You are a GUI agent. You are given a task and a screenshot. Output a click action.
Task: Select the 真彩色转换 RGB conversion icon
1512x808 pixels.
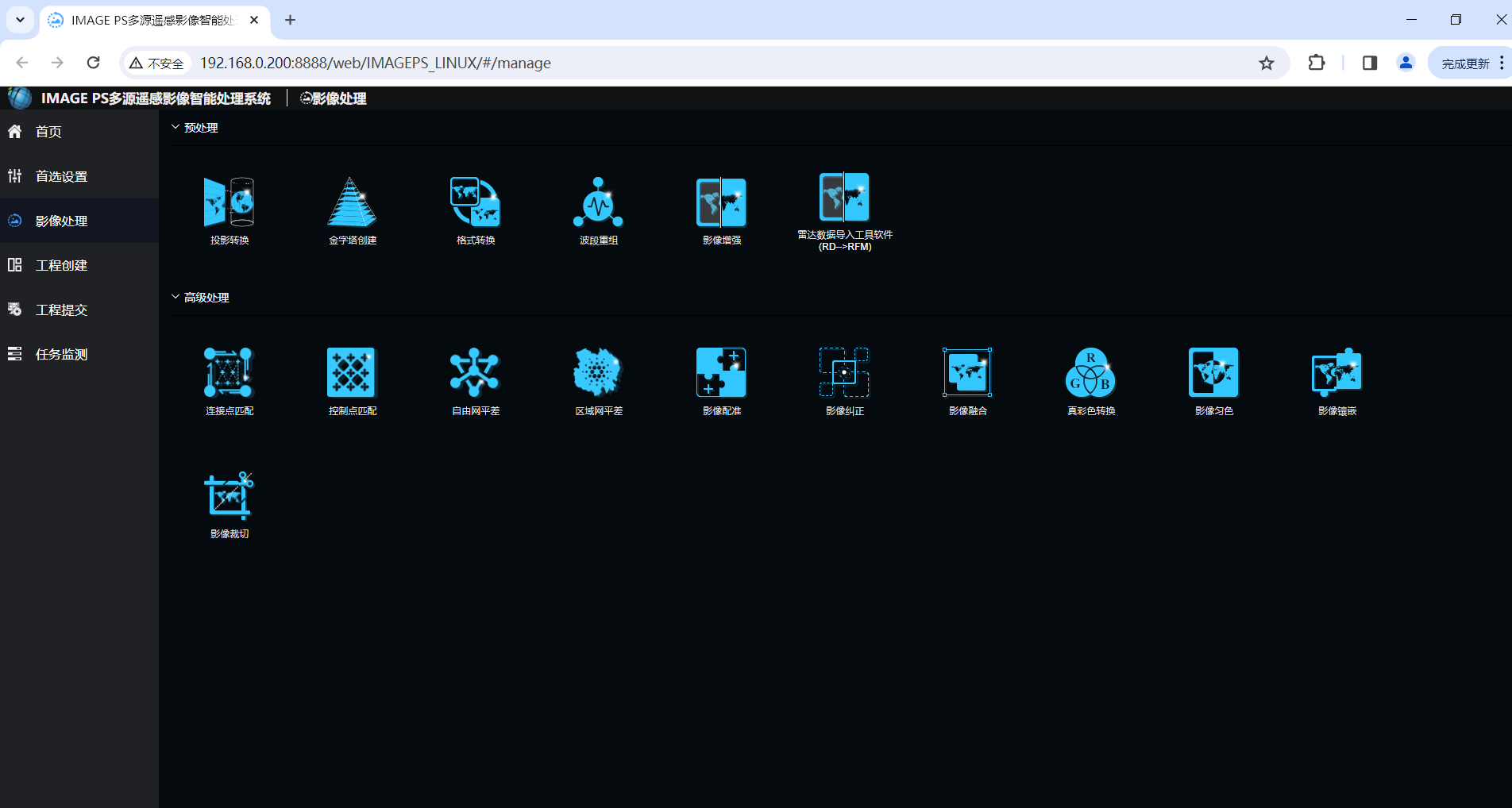[x=1090, y=373]
